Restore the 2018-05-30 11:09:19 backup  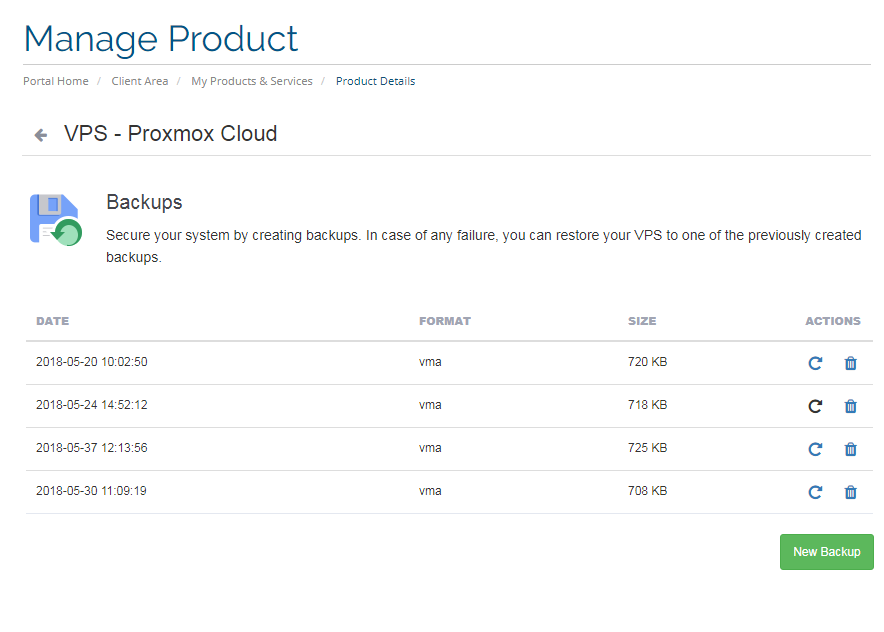(815, 492)
